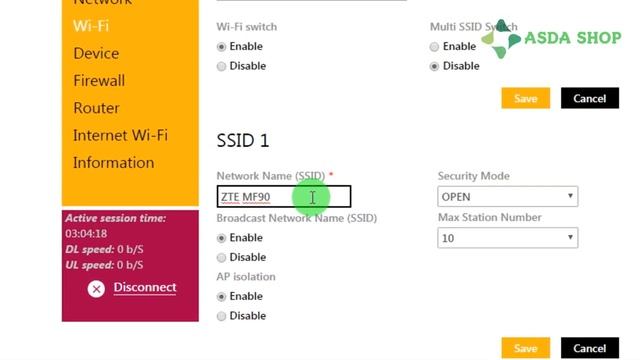Open the Internet Wi-Fi section
The width and height of the screenshot is (640, 360).
(x=120, y=136)
